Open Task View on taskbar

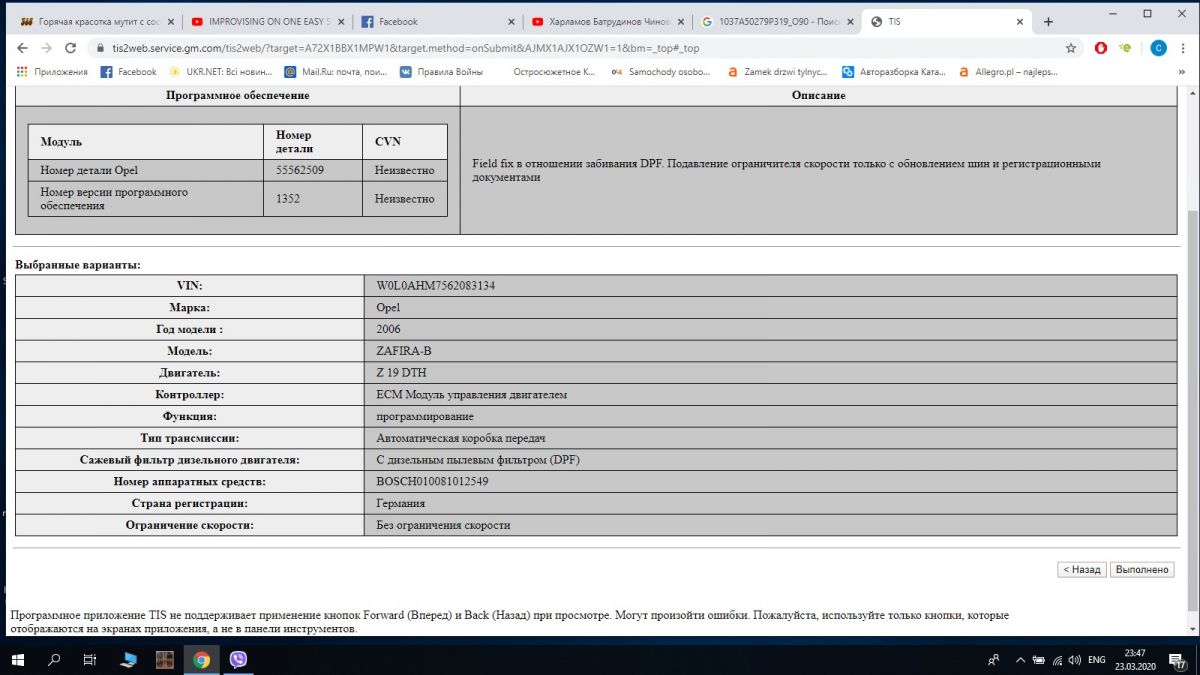pos(90,659)
